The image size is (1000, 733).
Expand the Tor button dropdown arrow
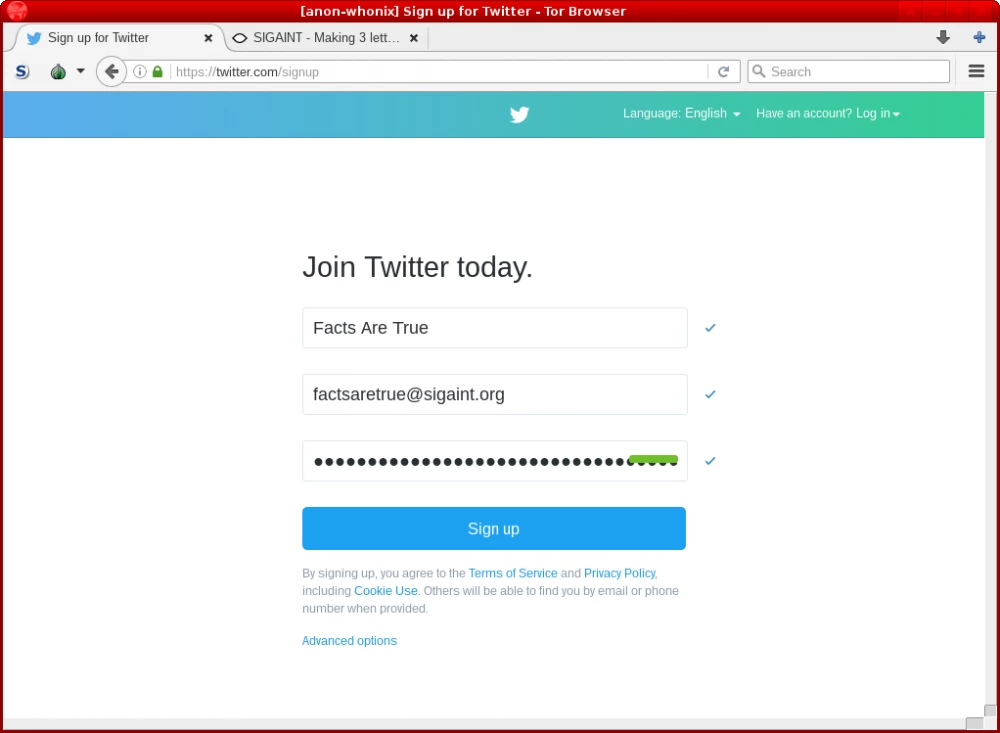click(80, 71)
